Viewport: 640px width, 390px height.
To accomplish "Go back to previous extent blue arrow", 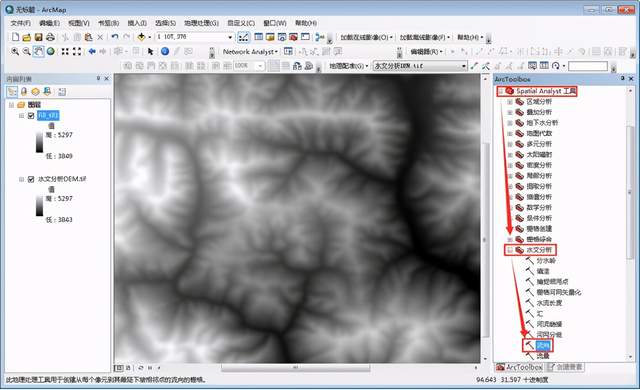I will 92,51.
